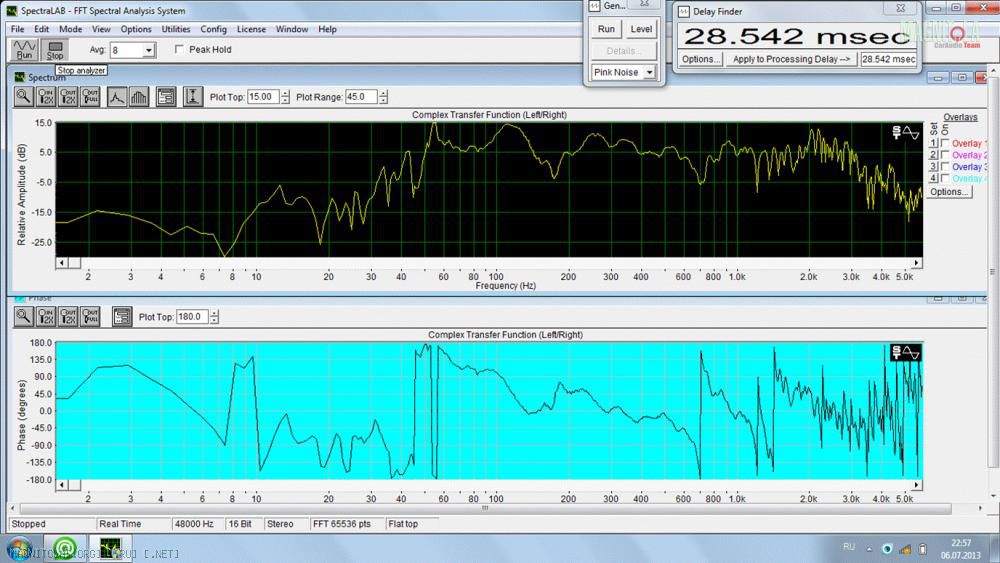Decrease Plot Range with spinner down arrow
1000x563 pixels.
tap(383, 101)
